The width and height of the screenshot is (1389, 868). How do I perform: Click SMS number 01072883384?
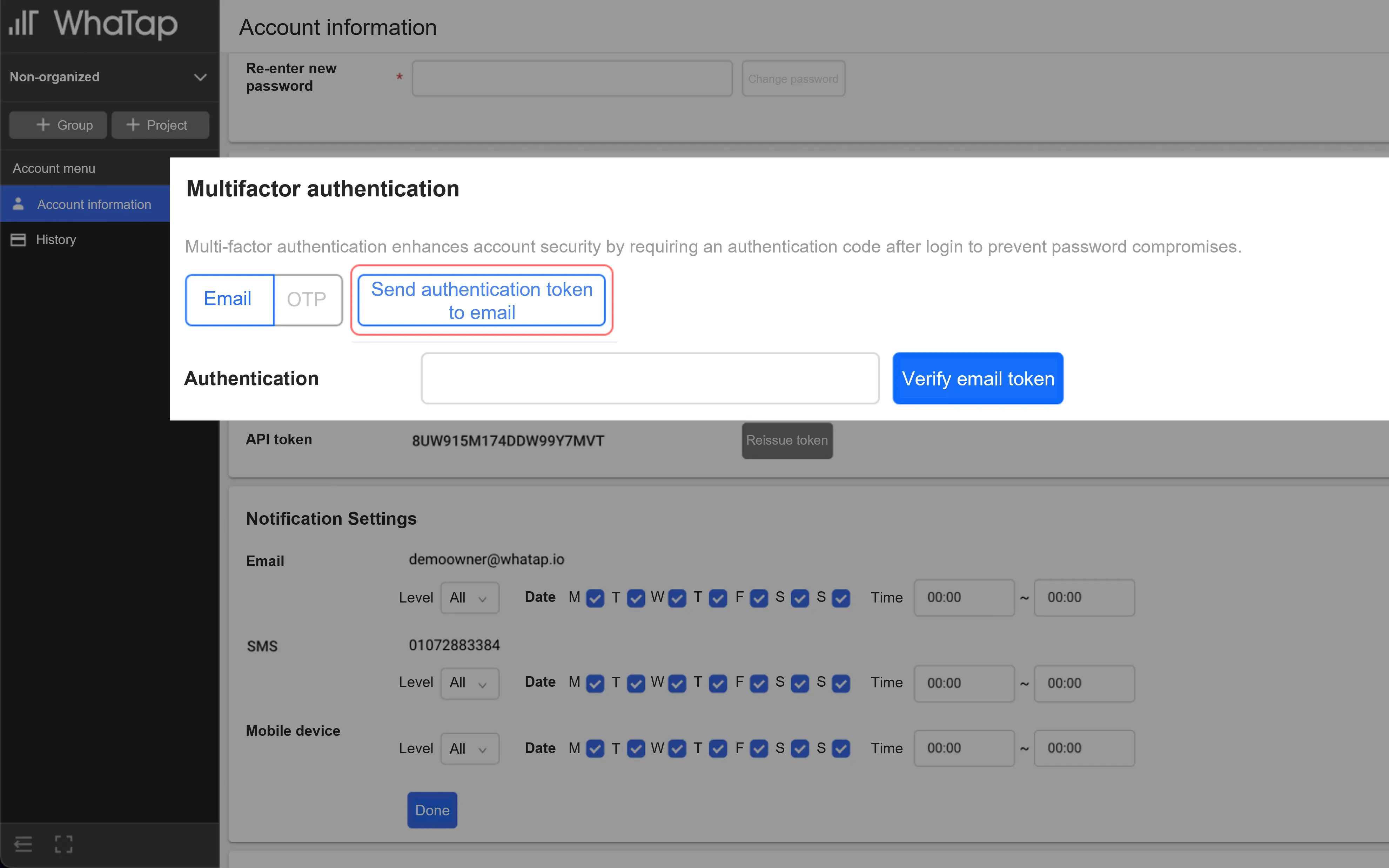pyautogui.click(x=454, y=645)
